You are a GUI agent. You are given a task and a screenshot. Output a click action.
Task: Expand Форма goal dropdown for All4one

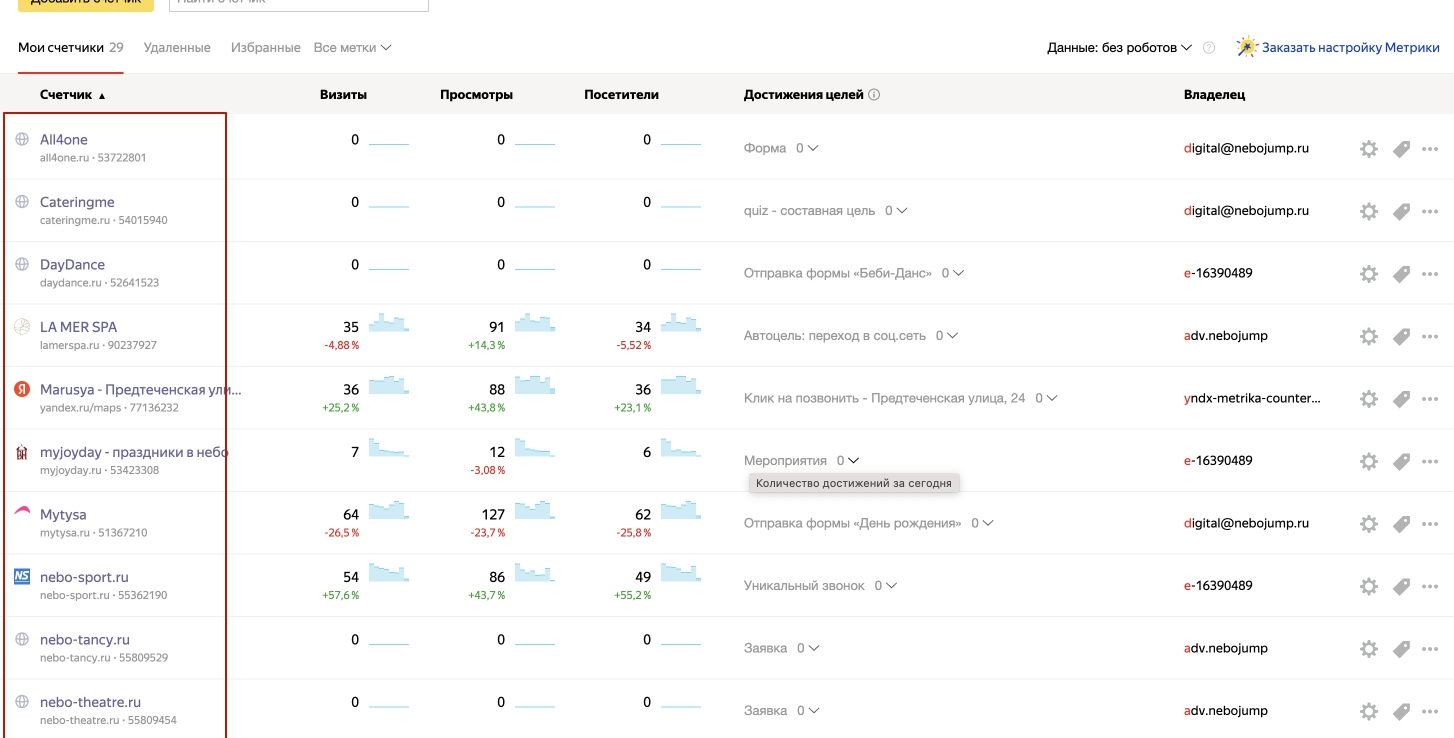point(807,149)
